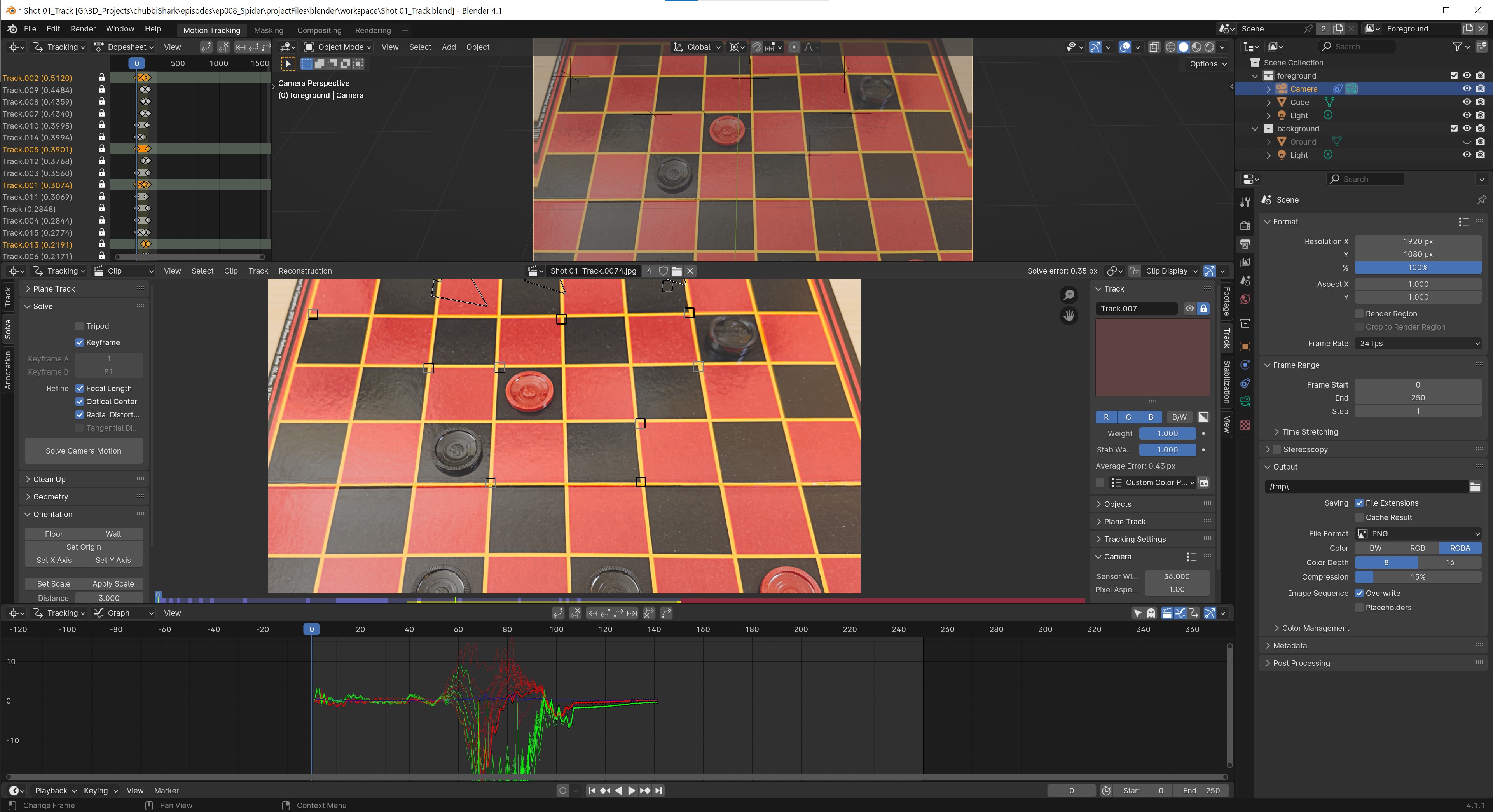
Task: Open the Frame Rate 24 fps dropdown
Action: point(1418,343)
